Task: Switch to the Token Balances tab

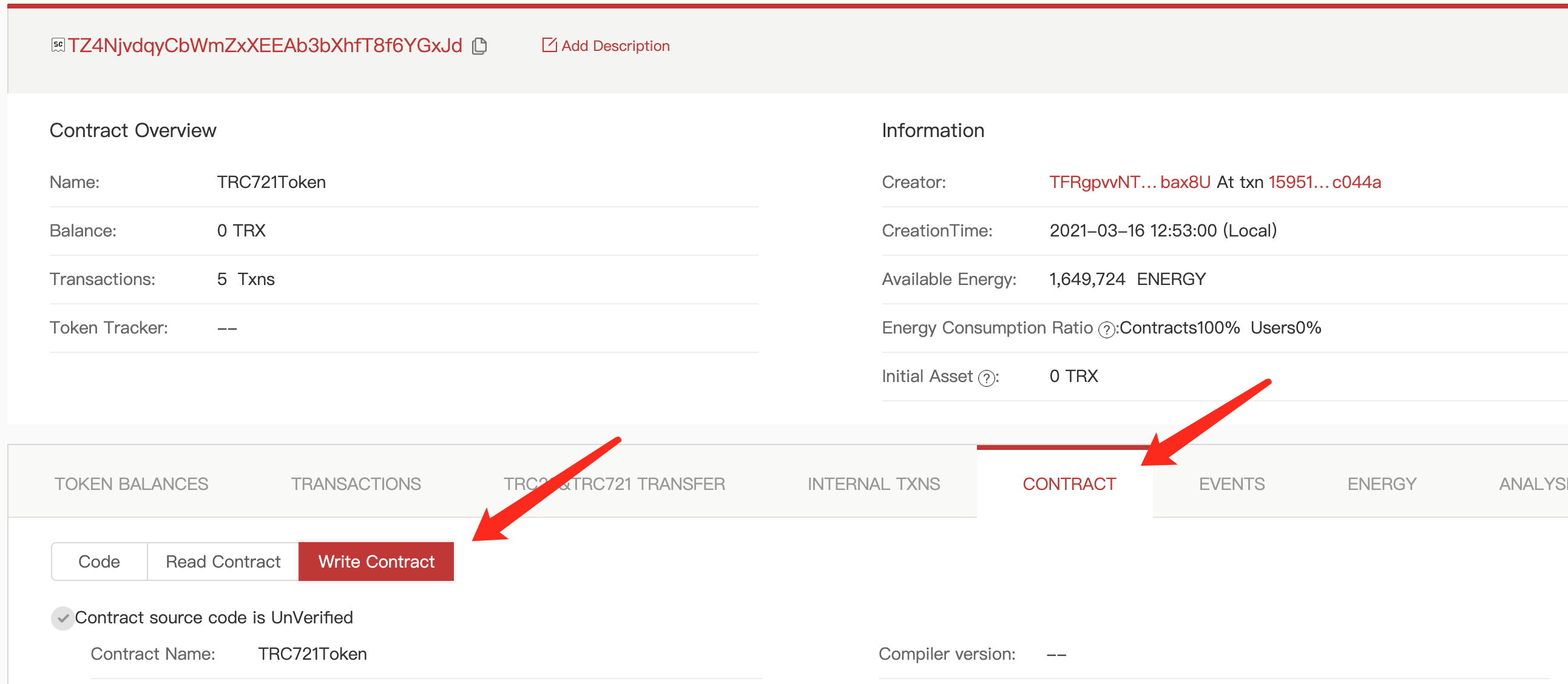Action: [x=132, y=483]
